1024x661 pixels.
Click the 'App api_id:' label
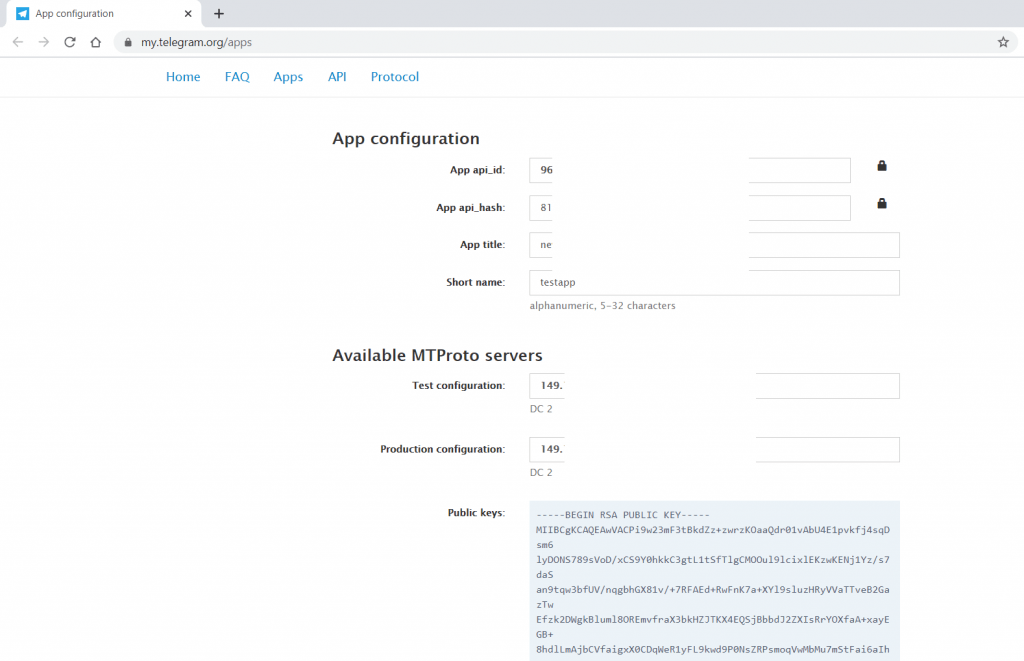pos(477,170)
